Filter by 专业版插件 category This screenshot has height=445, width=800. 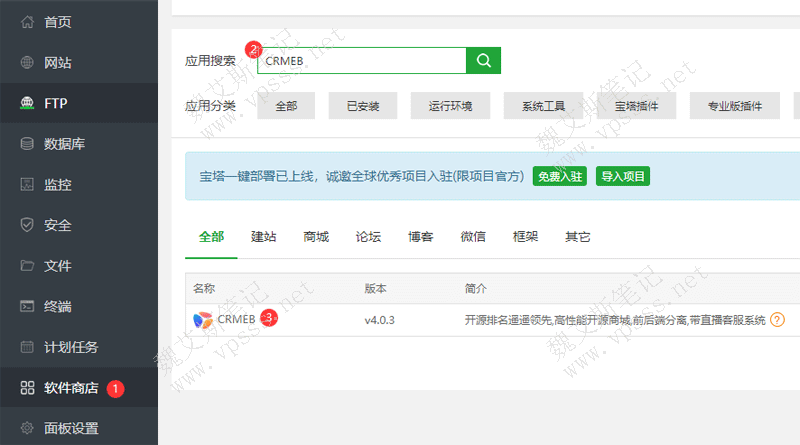click(735, 106)
